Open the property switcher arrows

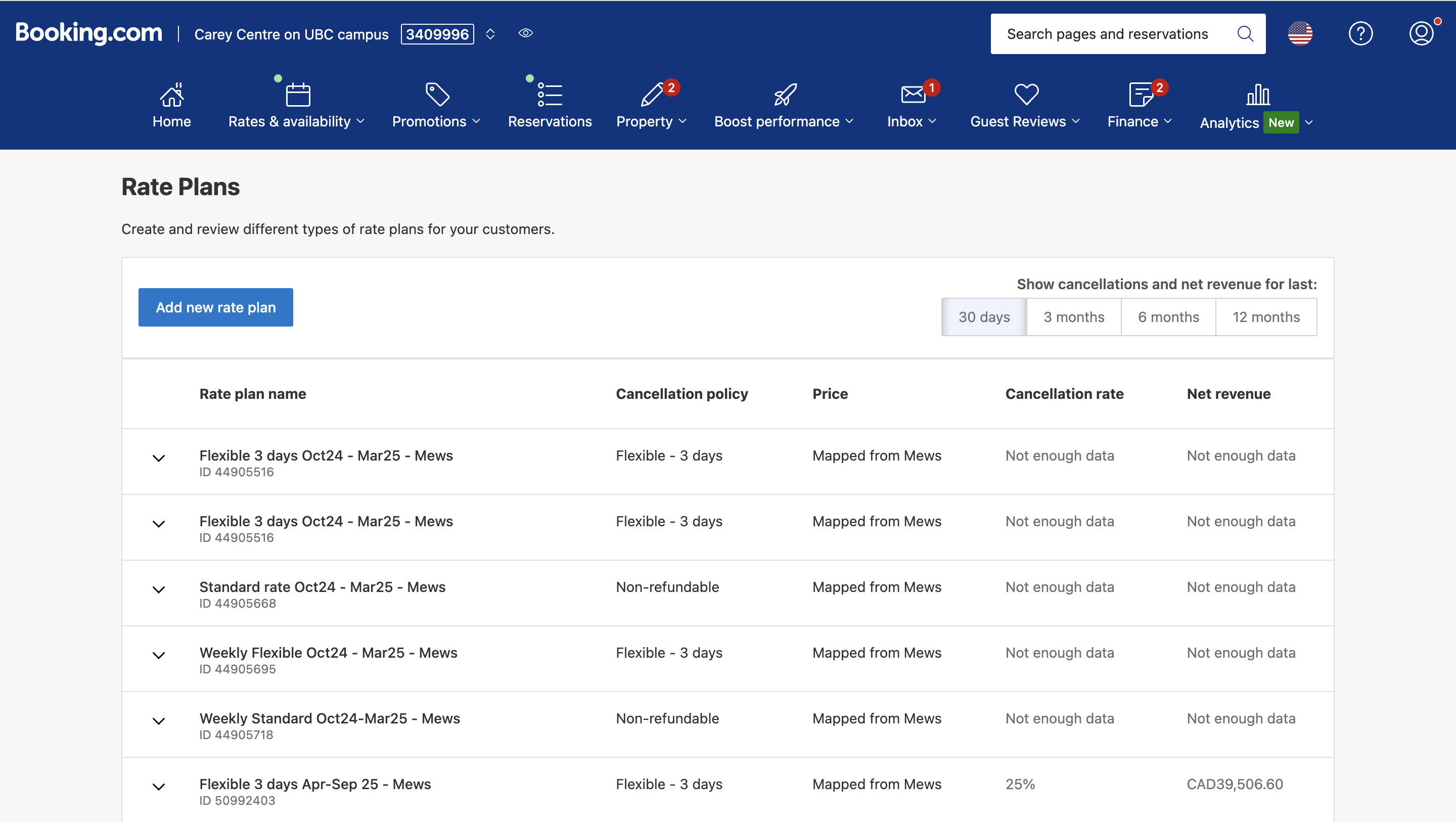[490, 34]
